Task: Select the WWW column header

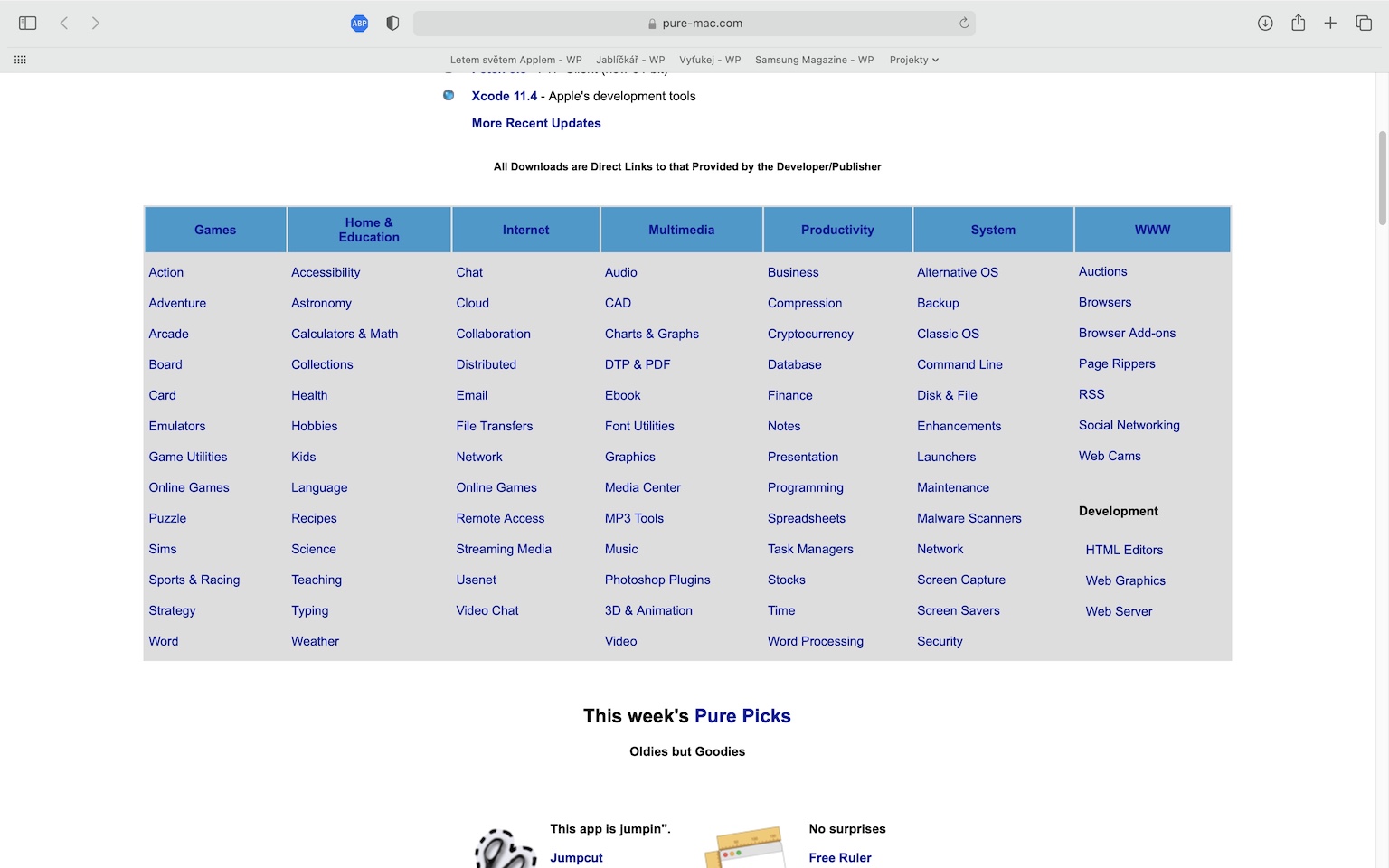Action: [1152, 230]
